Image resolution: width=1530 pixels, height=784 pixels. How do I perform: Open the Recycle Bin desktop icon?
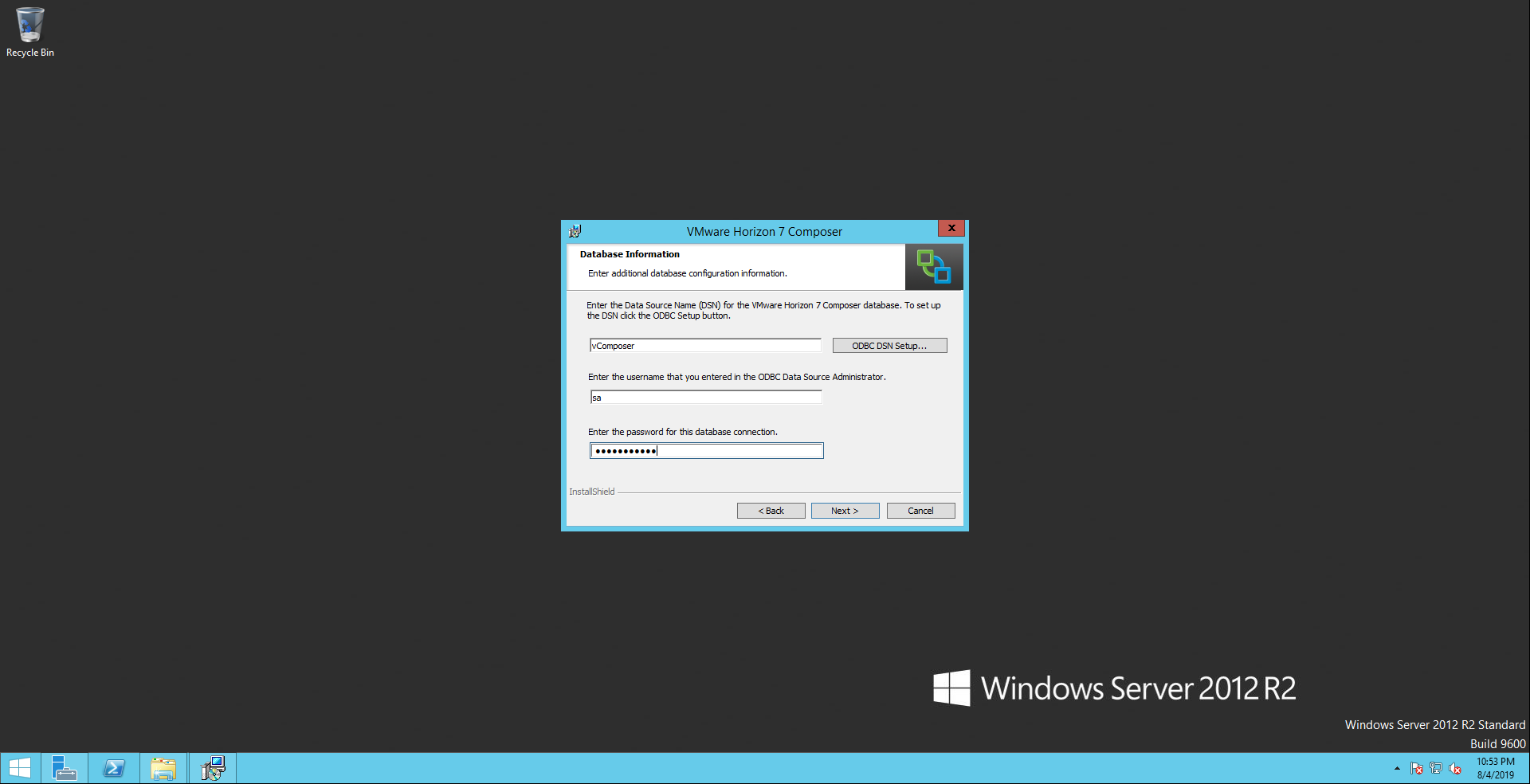[29, 32]
